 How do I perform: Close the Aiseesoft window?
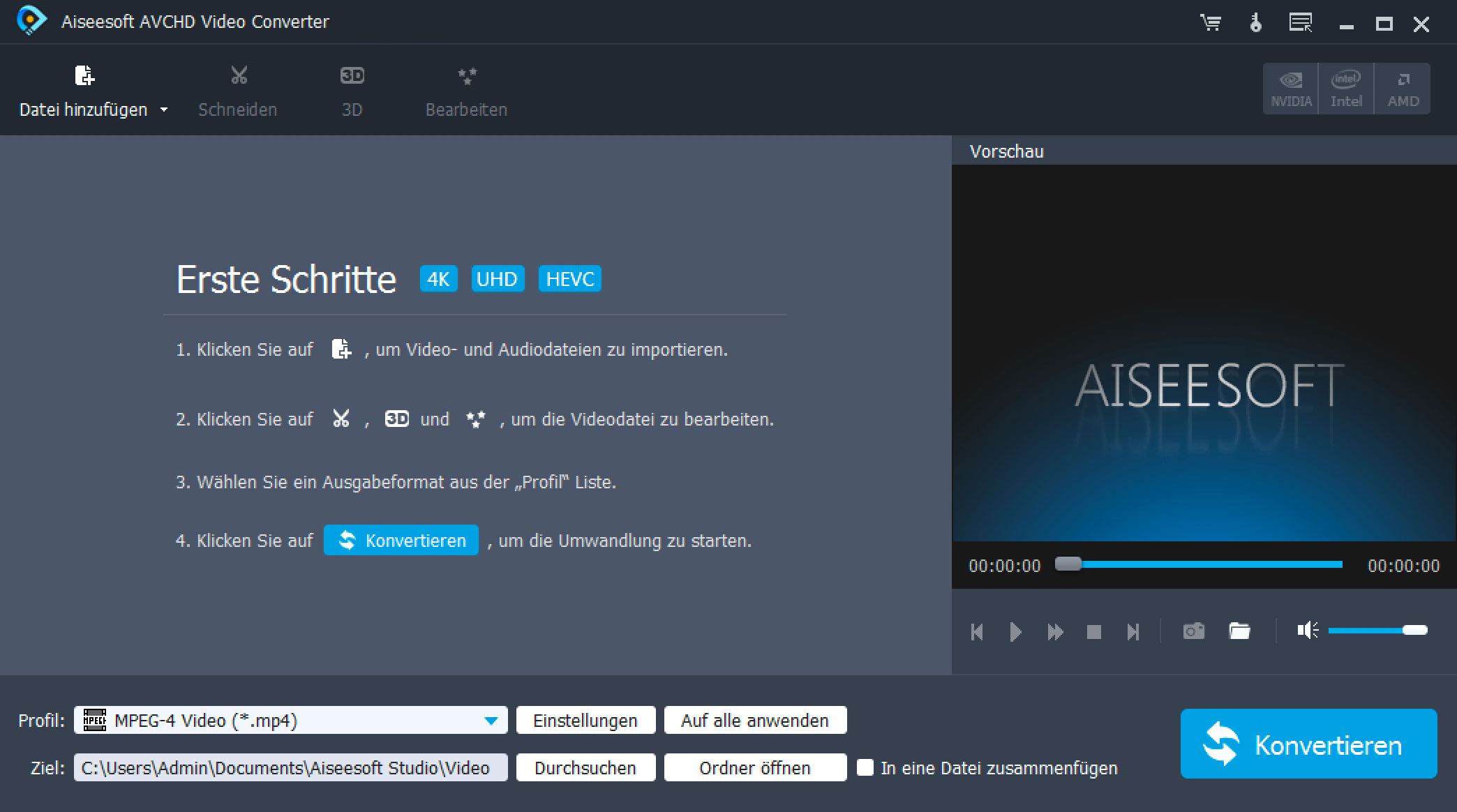1421,24
